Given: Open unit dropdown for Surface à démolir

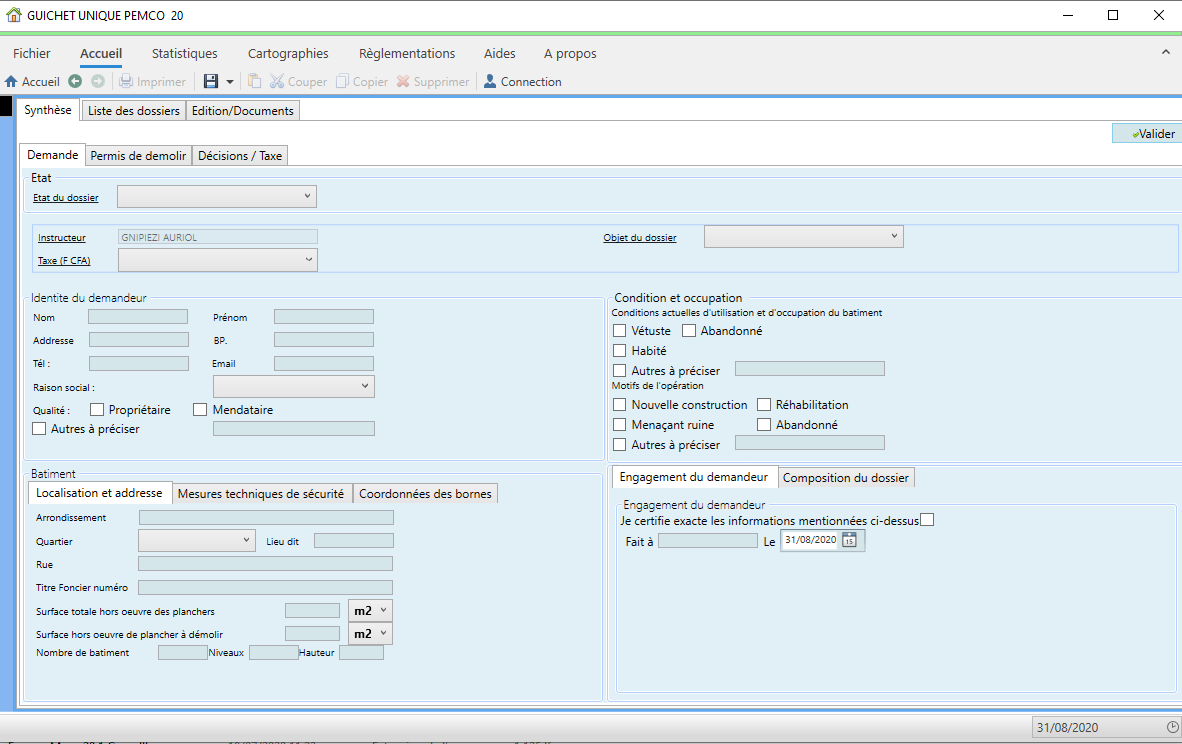Looking at the screenshot, I should pos(370,633).
